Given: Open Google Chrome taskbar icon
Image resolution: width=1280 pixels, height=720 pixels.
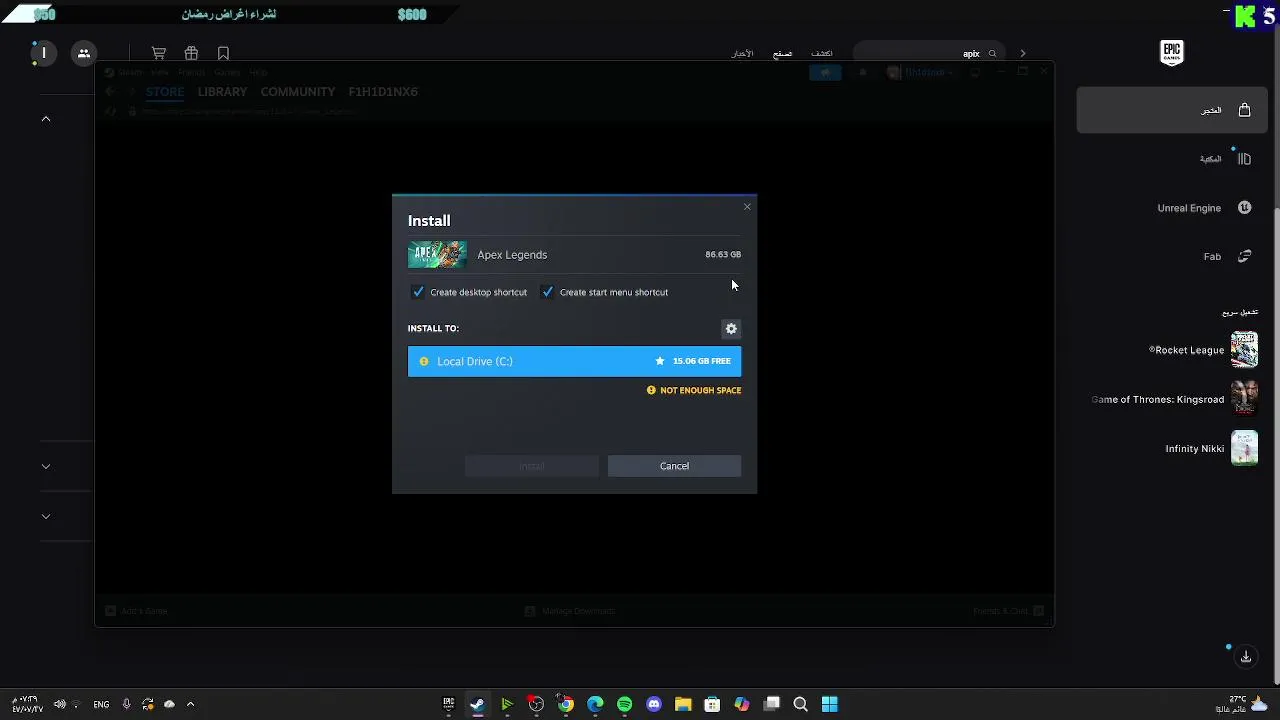Looking at the screenshot, I should 566,704.
